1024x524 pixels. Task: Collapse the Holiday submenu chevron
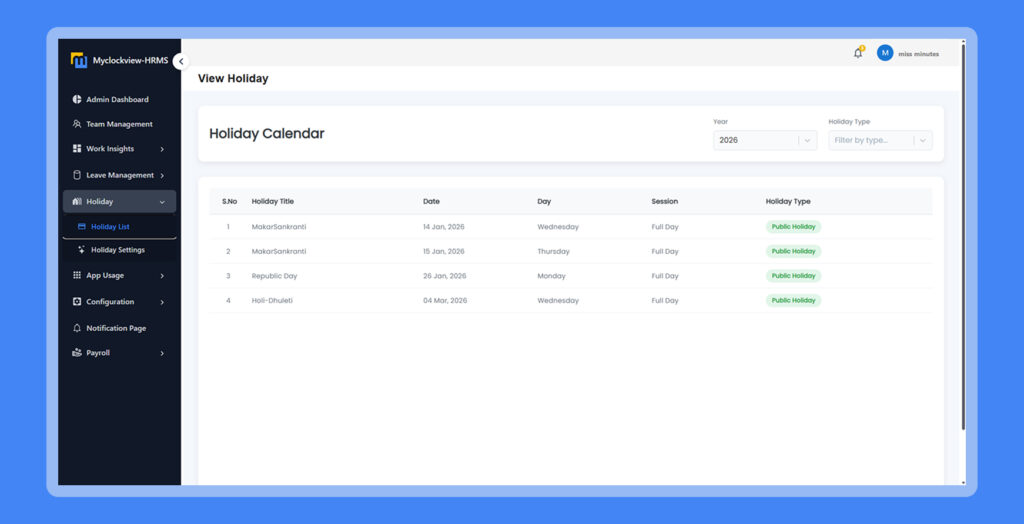click(x=162, y=202)
